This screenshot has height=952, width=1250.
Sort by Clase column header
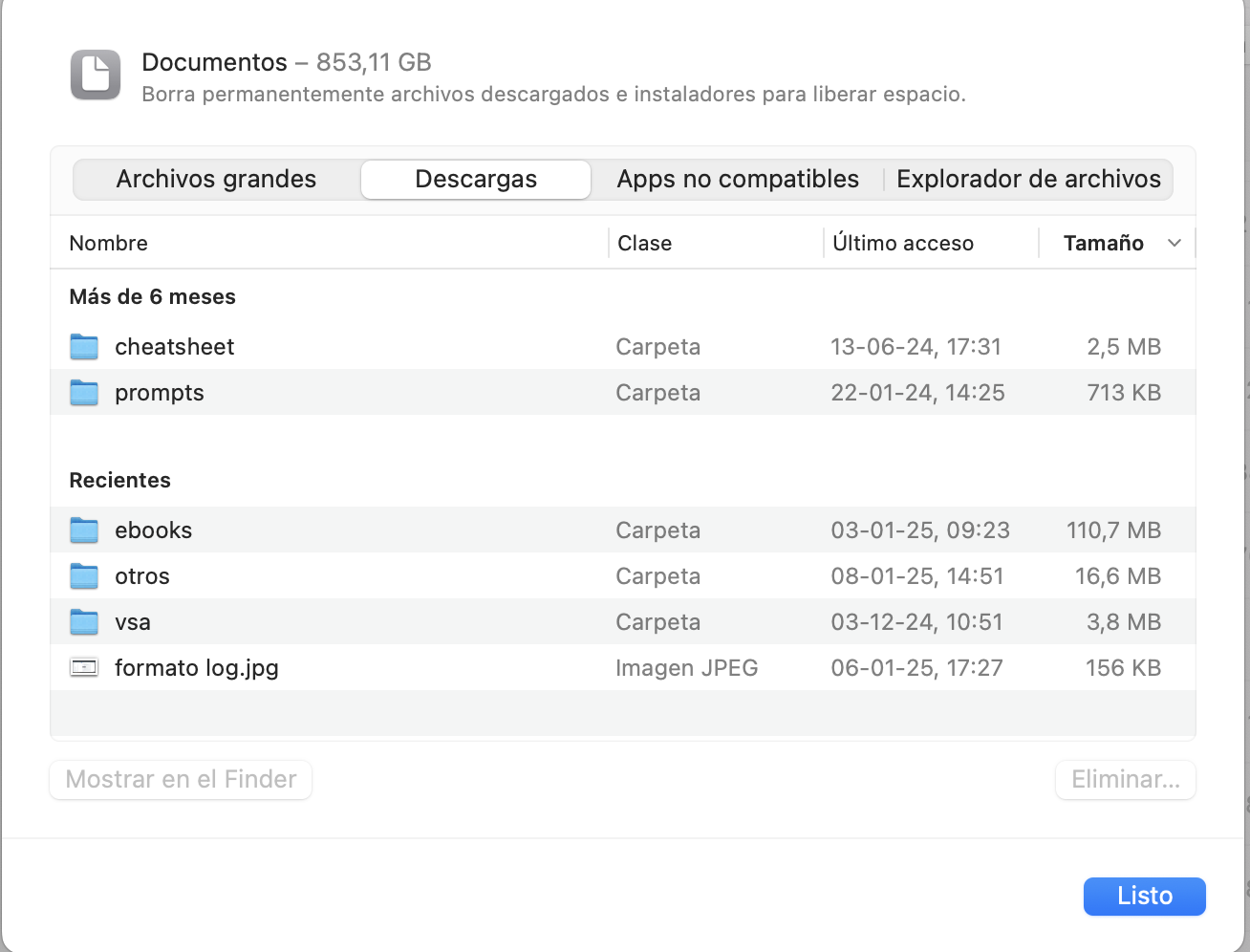(x=645, y=244)
